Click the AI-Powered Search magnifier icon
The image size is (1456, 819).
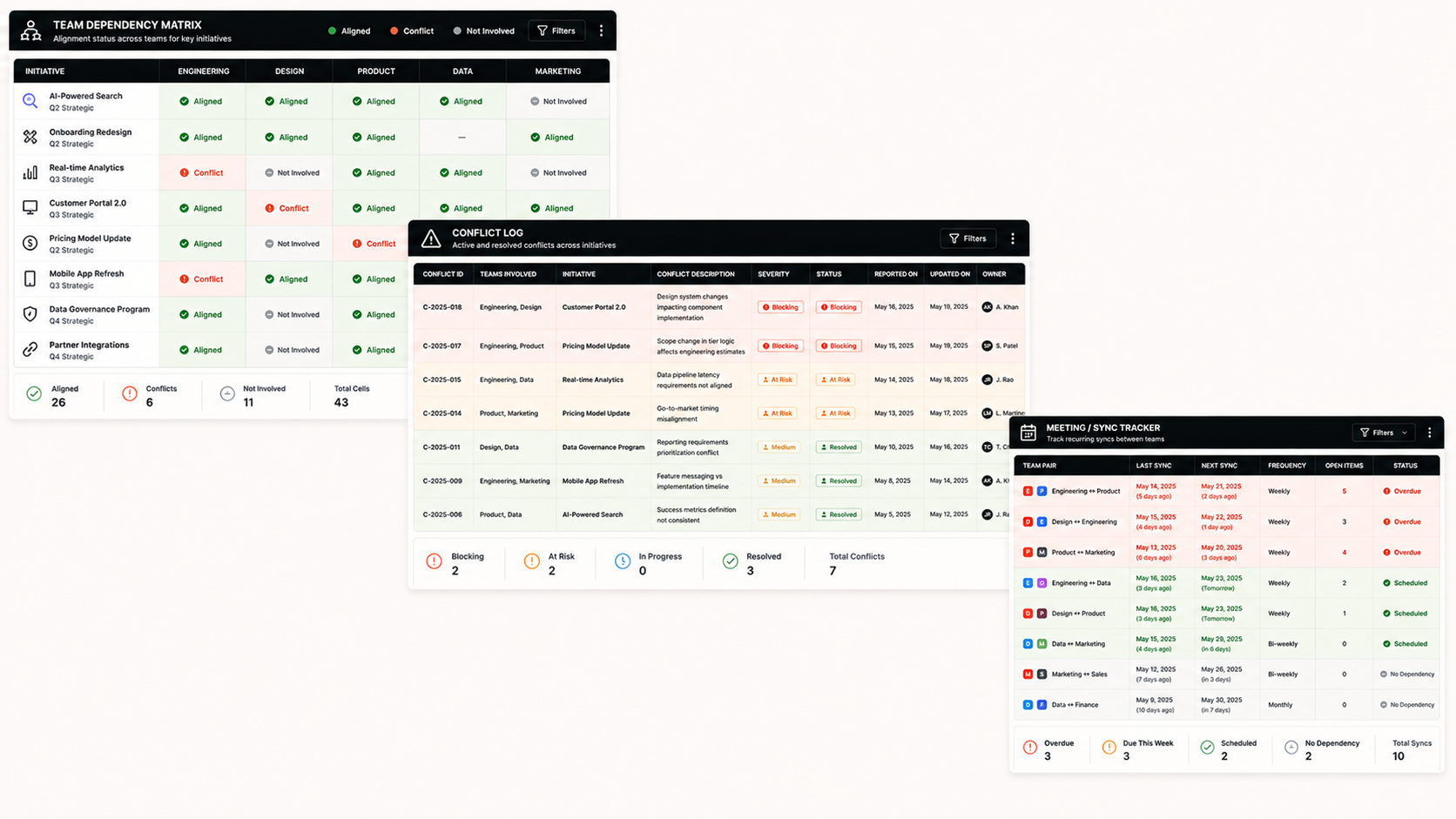30,101
